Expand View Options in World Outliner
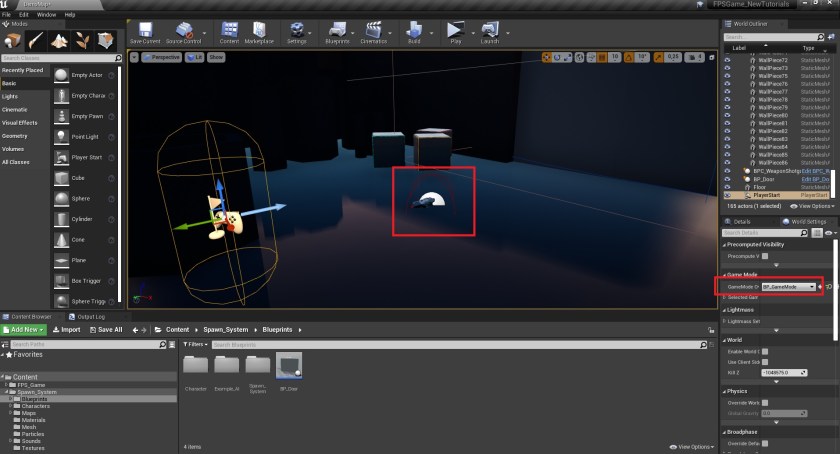This screenshot has height=454, width=840. pyautogui.click(x=811, y=206)
